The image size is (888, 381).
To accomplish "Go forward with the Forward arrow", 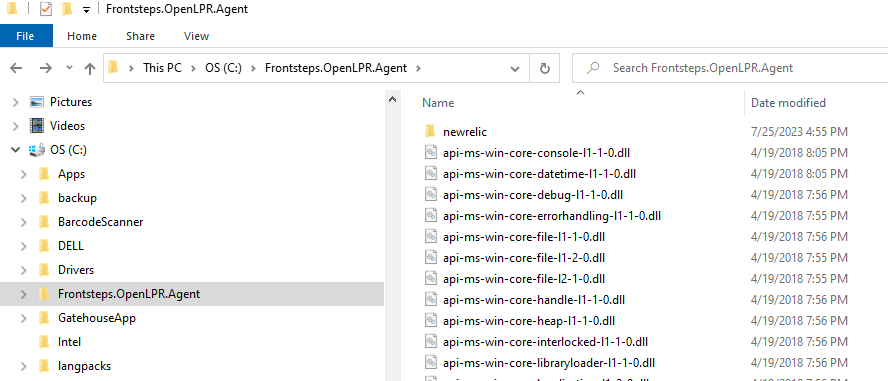I will tap(45, 68).
